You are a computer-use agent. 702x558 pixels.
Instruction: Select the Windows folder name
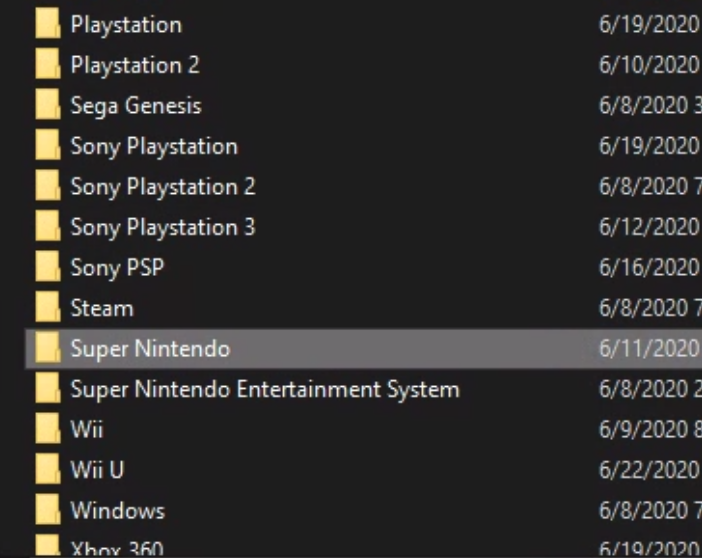(x=118, y=511)
